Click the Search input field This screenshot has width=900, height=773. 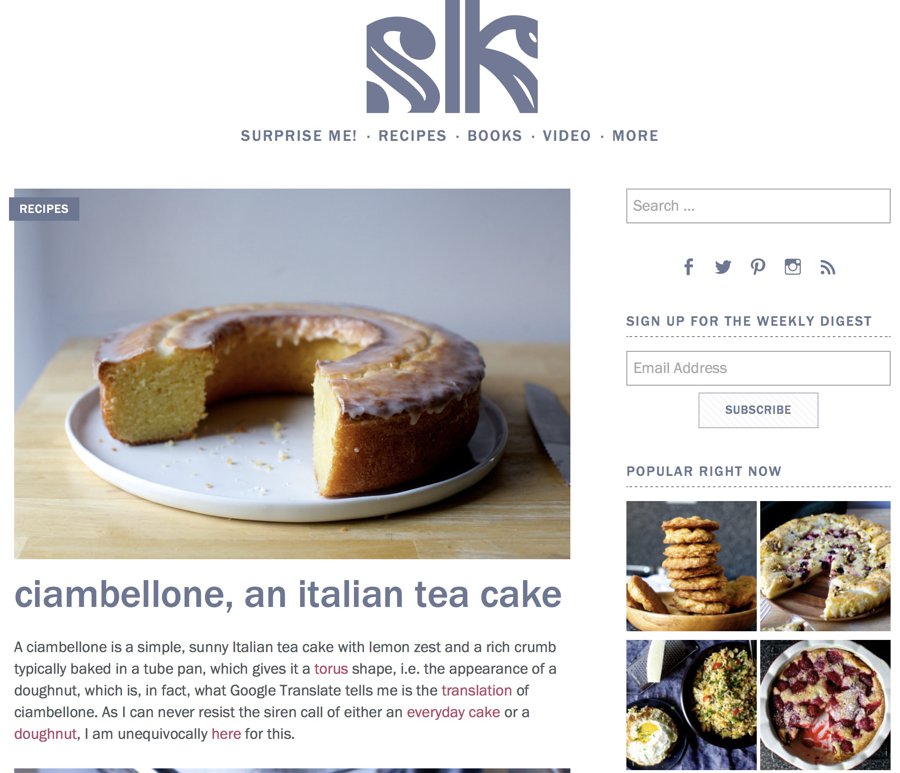[758, 206]
